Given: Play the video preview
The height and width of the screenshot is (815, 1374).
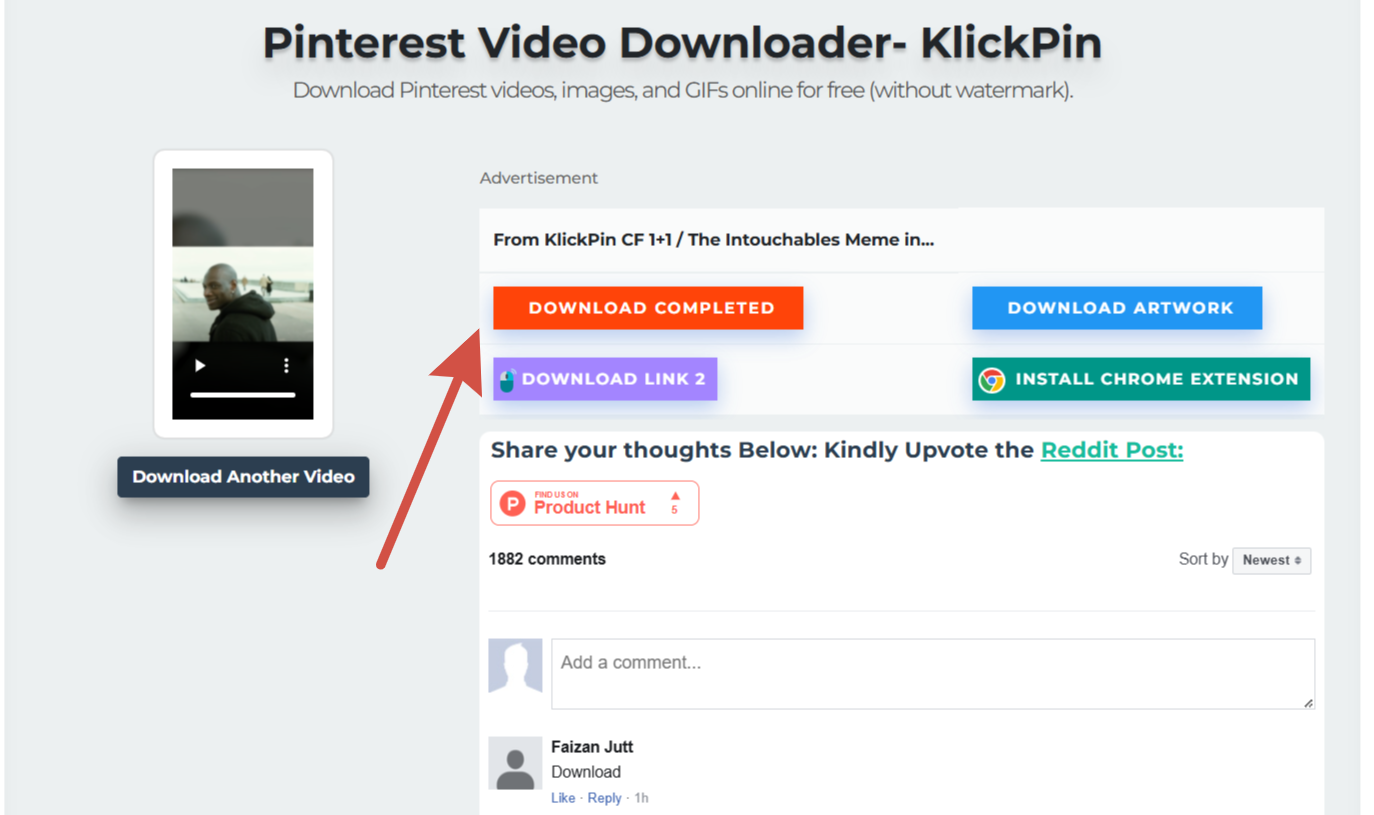Looking at the screenshot, I should [200, 366].
